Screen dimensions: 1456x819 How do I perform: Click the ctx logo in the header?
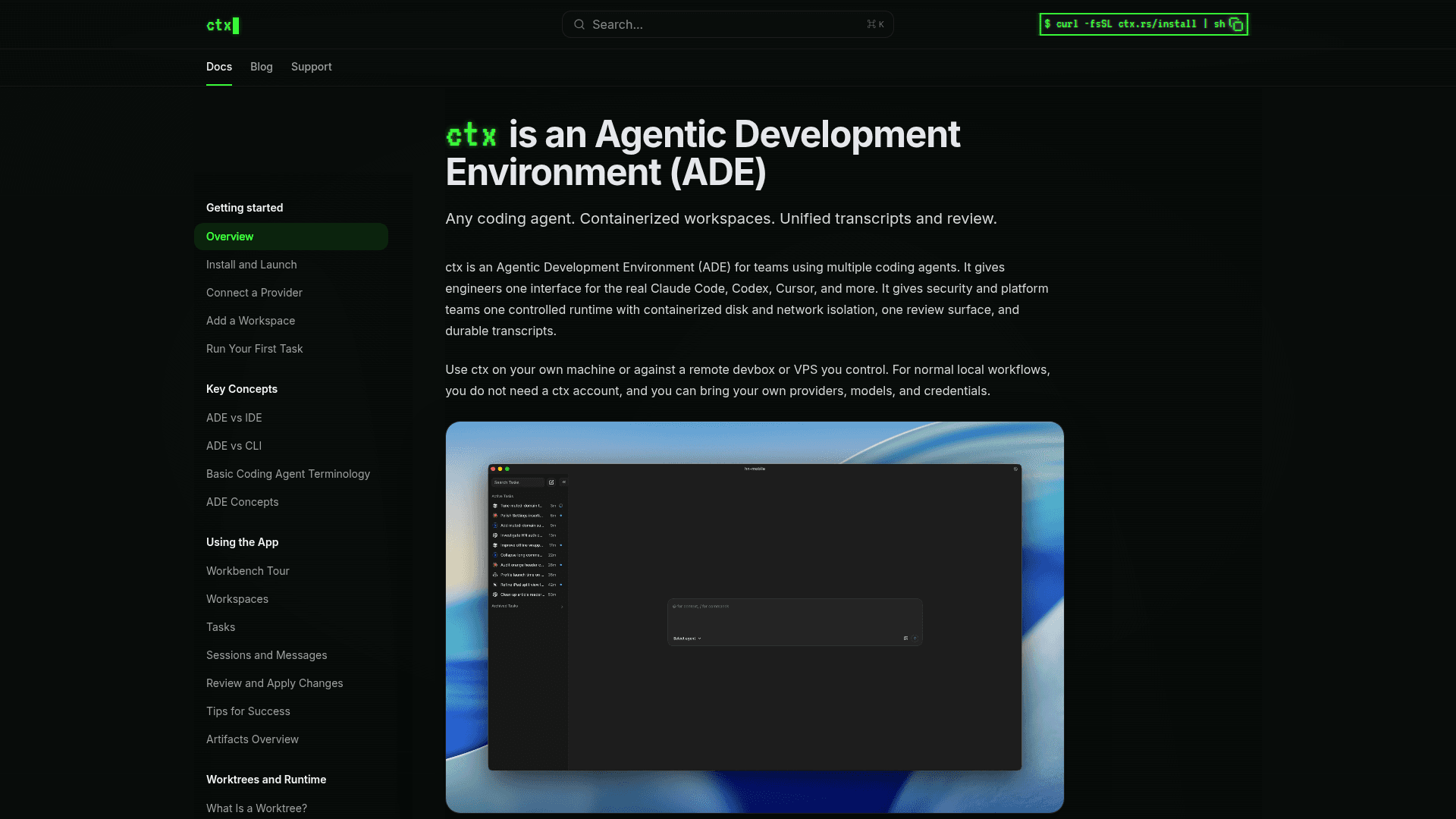222,25
